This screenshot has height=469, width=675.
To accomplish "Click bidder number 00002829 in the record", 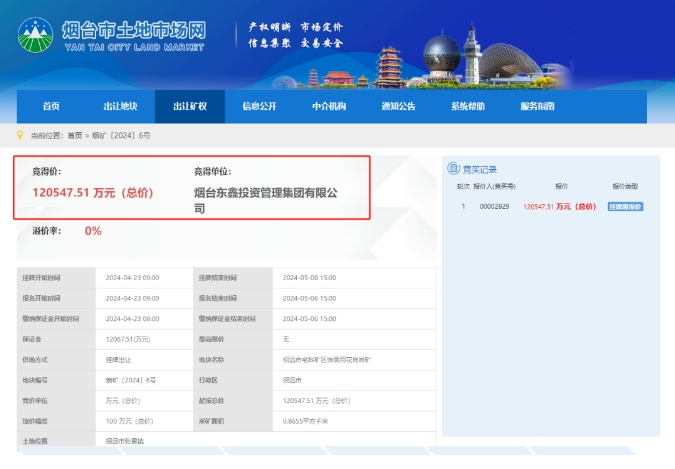I will [494, 206].
